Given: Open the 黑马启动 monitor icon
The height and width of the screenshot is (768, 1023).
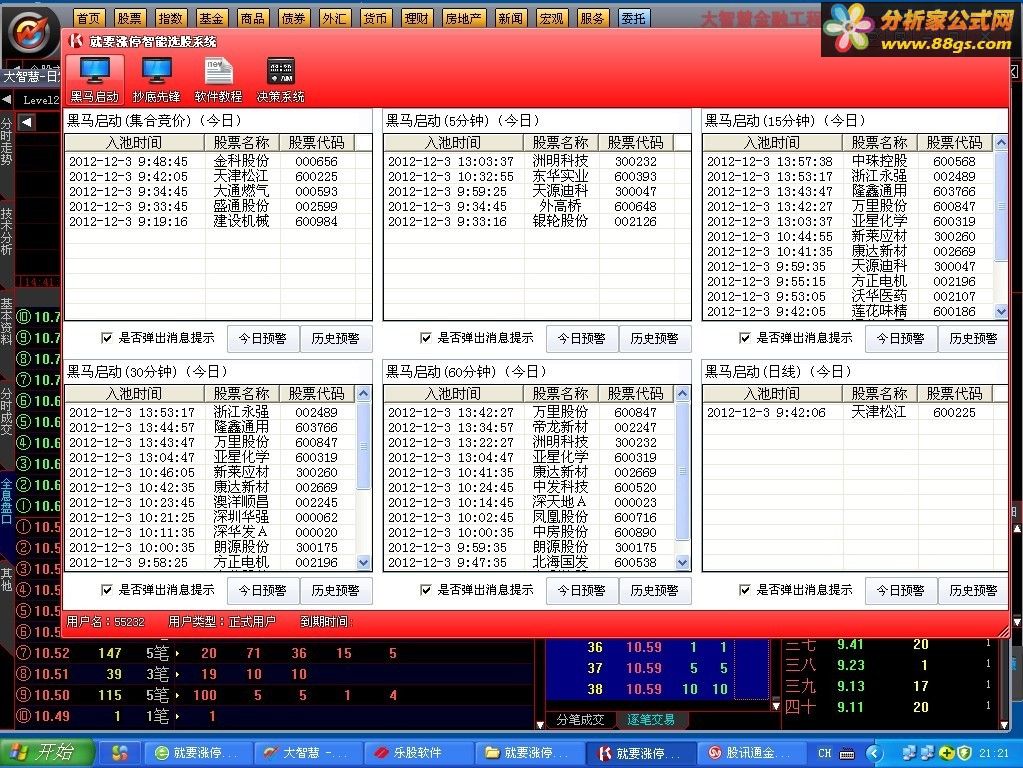Looking at the screenshot, I should tap(95, 80).
